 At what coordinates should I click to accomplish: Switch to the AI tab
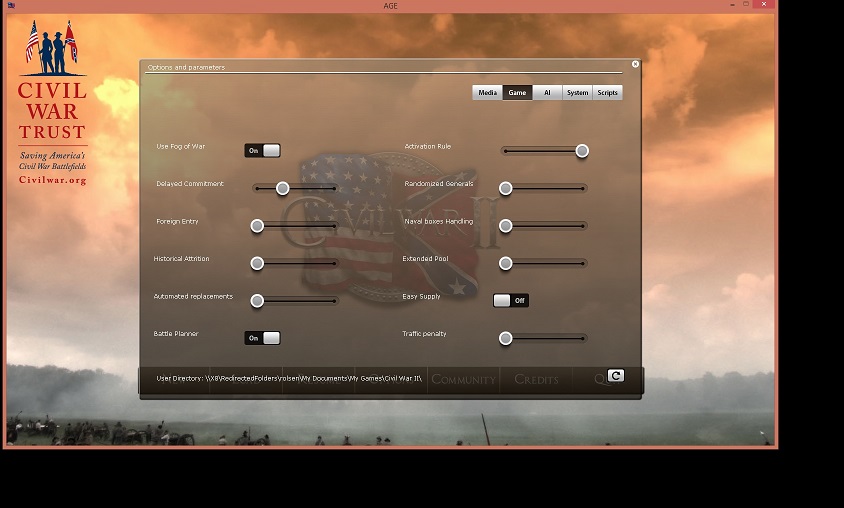tap(547, 93)
